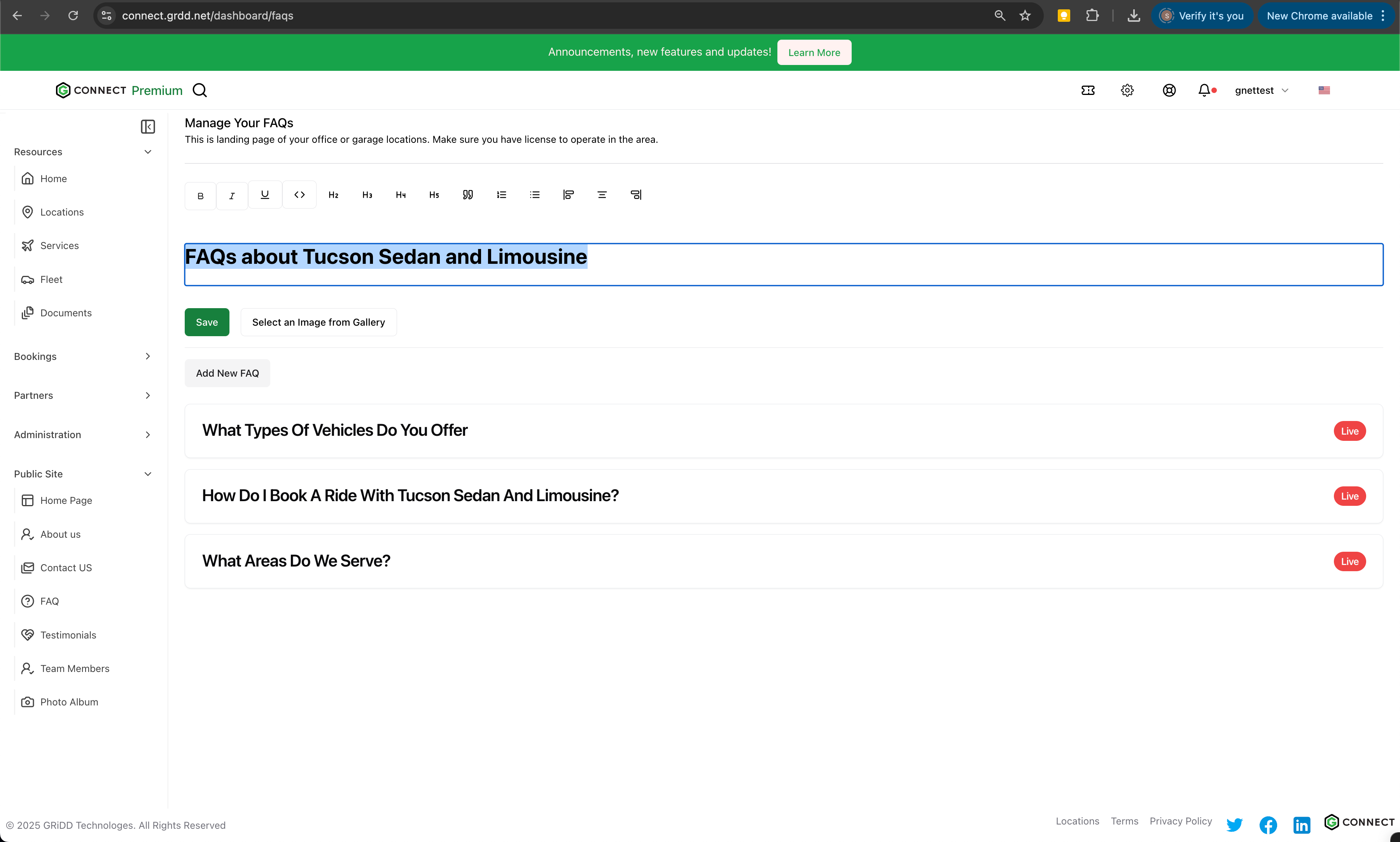Toggle Live badge on 'How Do I Book A Ride' FAQ

1349,496
